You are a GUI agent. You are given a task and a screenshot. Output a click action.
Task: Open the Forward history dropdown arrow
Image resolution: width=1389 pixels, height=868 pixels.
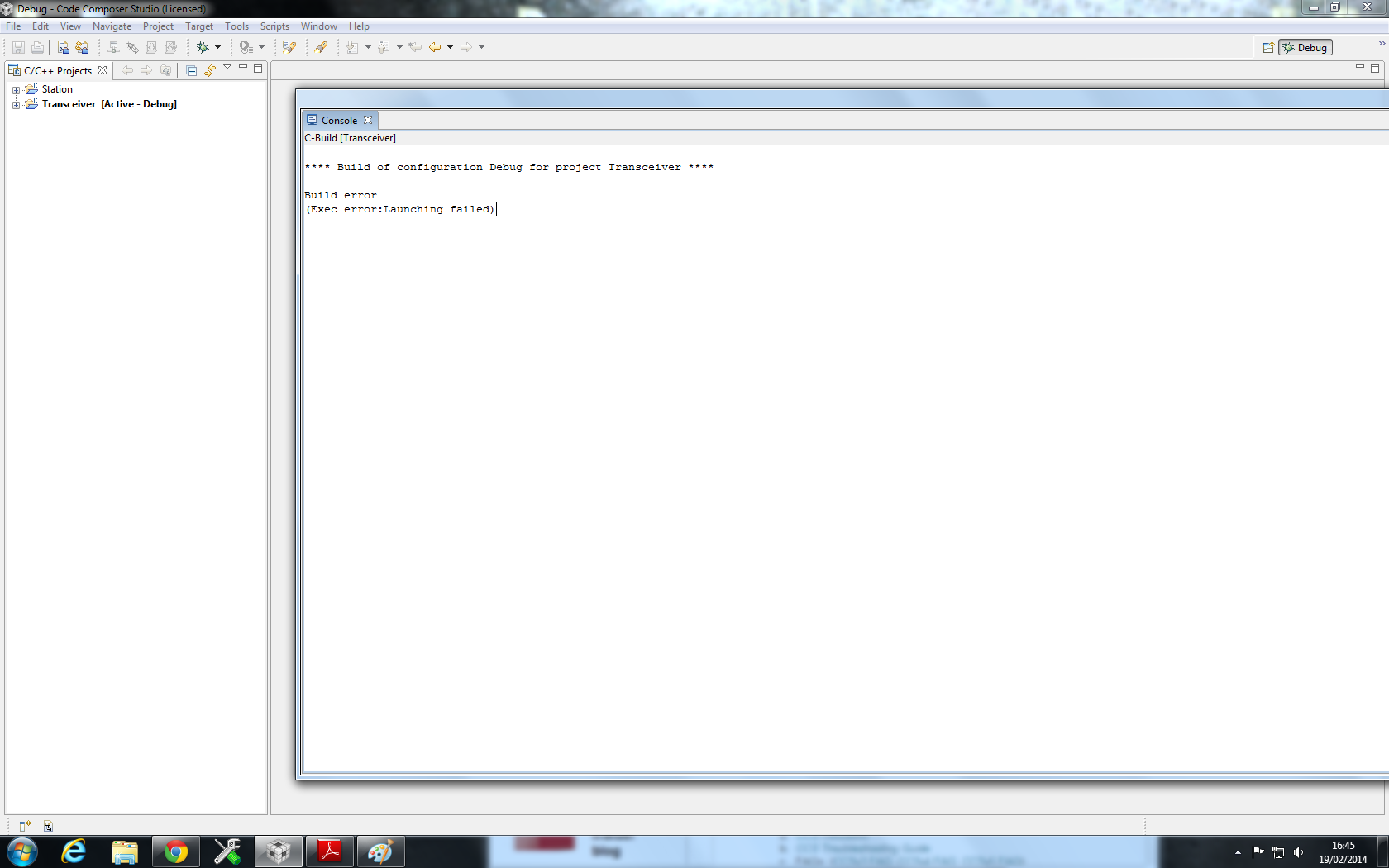point(481,47)
